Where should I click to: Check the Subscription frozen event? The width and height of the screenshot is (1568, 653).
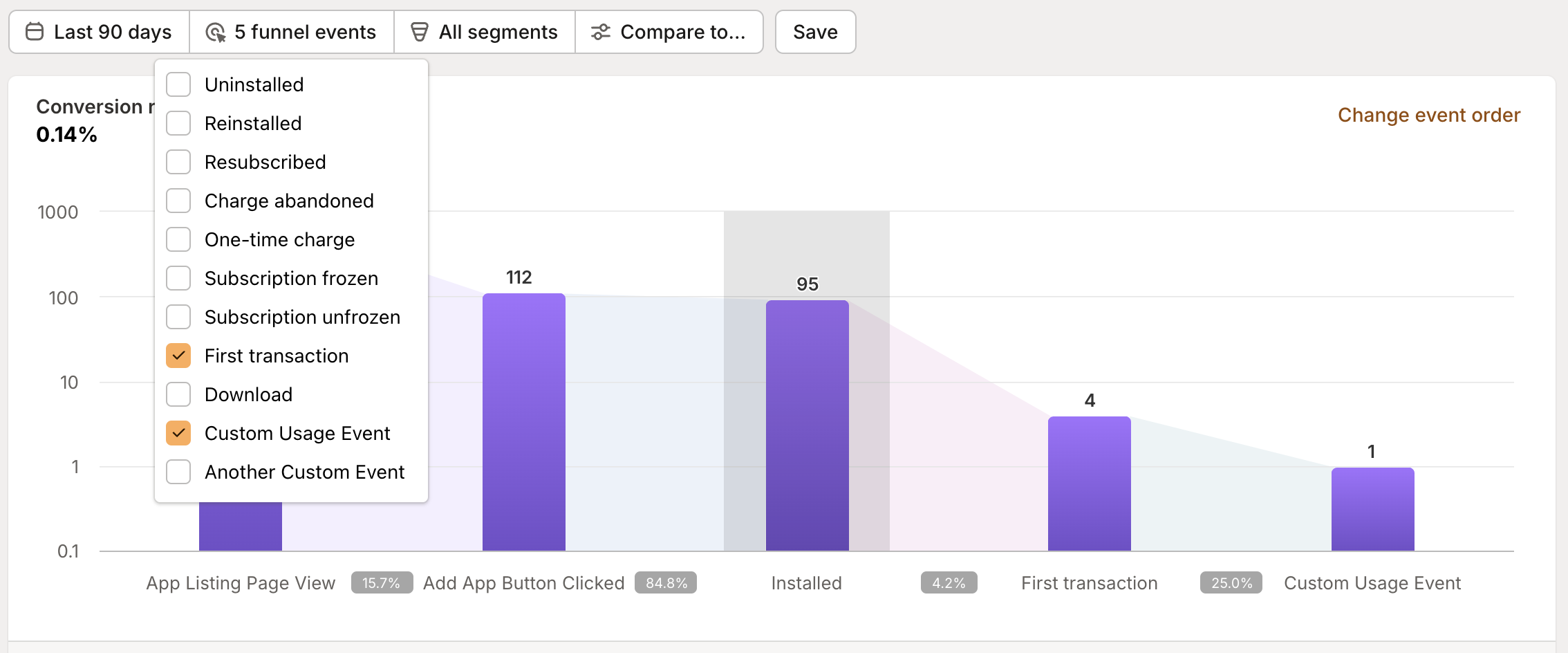point(178,278)
